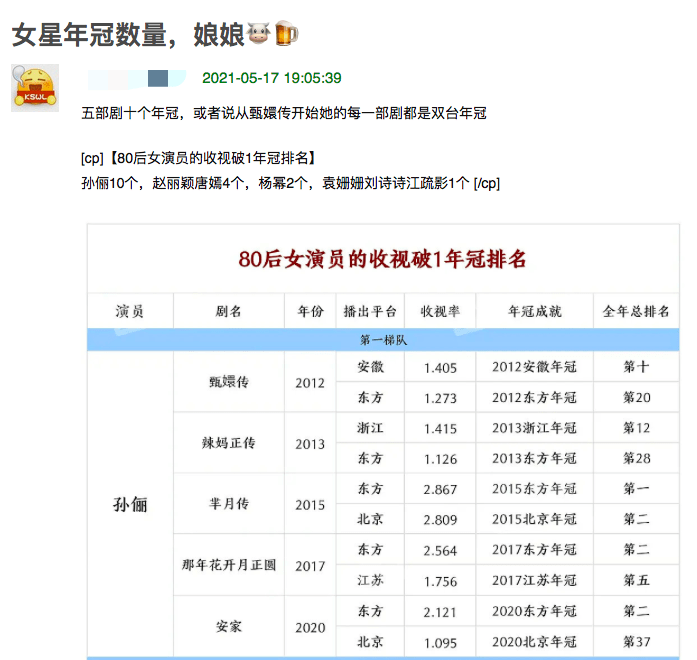Click the cell 2012安徽年冠

(534, 367)
